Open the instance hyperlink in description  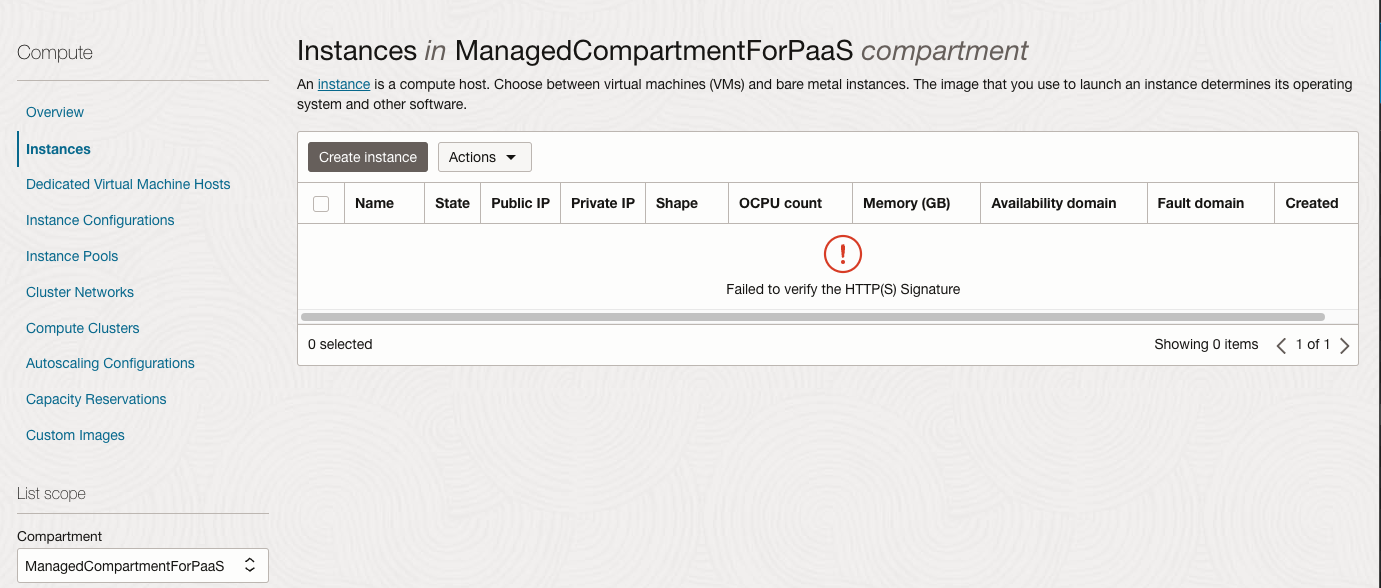pos(344,84)
